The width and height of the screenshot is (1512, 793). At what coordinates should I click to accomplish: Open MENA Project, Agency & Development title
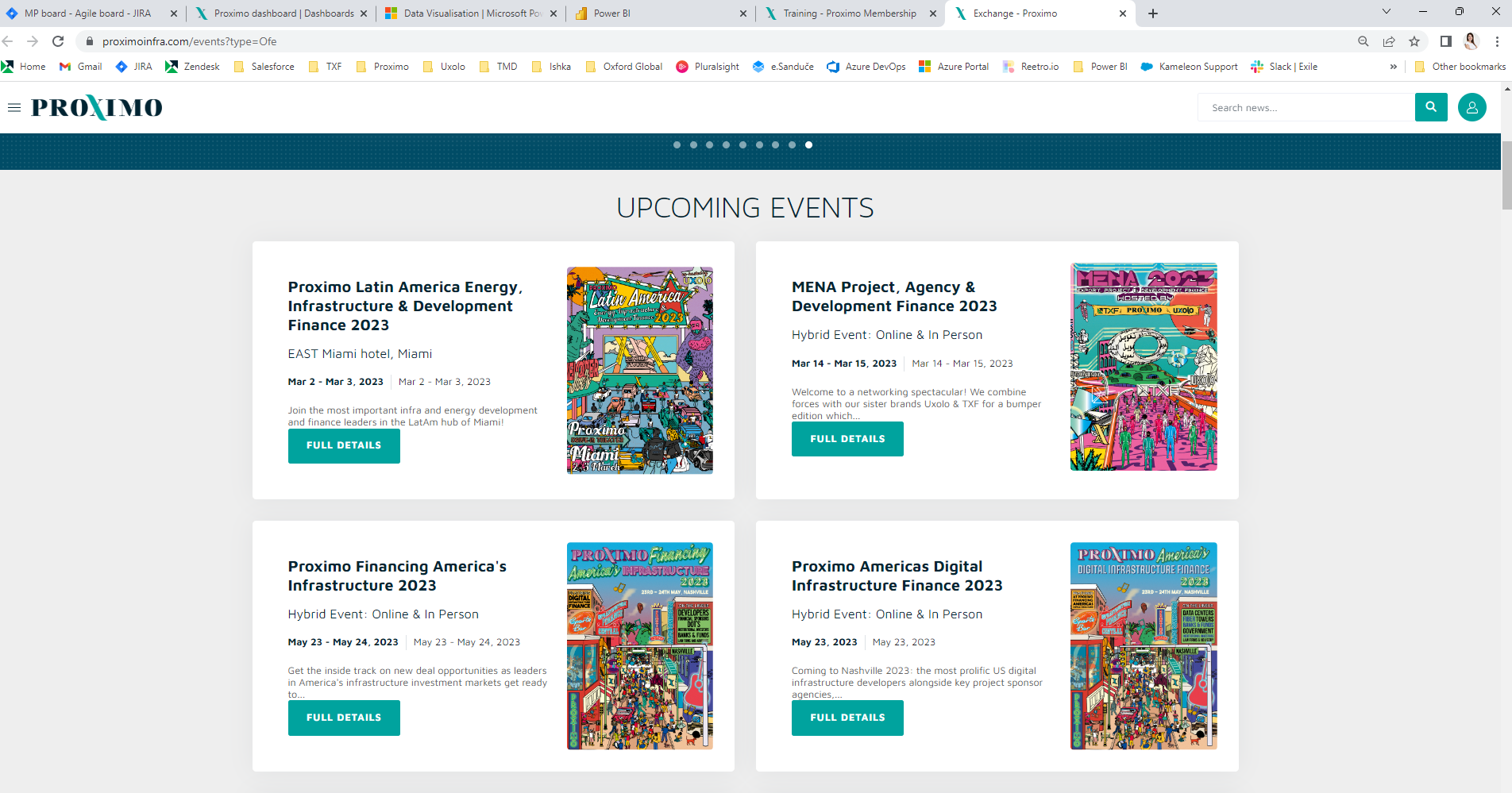894,297
